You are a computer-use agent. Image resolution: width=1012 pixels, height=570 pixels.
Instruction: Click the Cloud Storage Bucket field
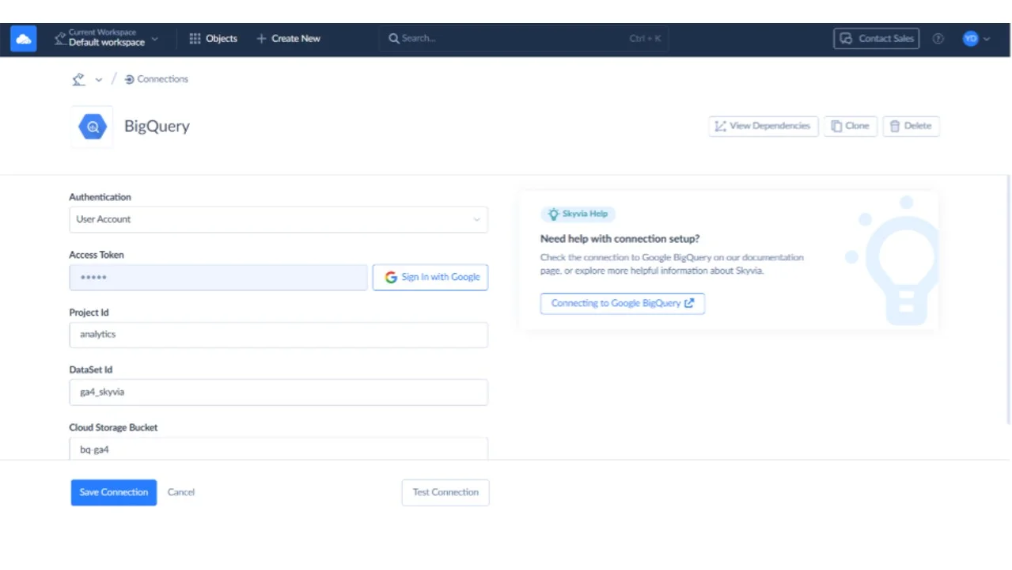coord(278,449)
